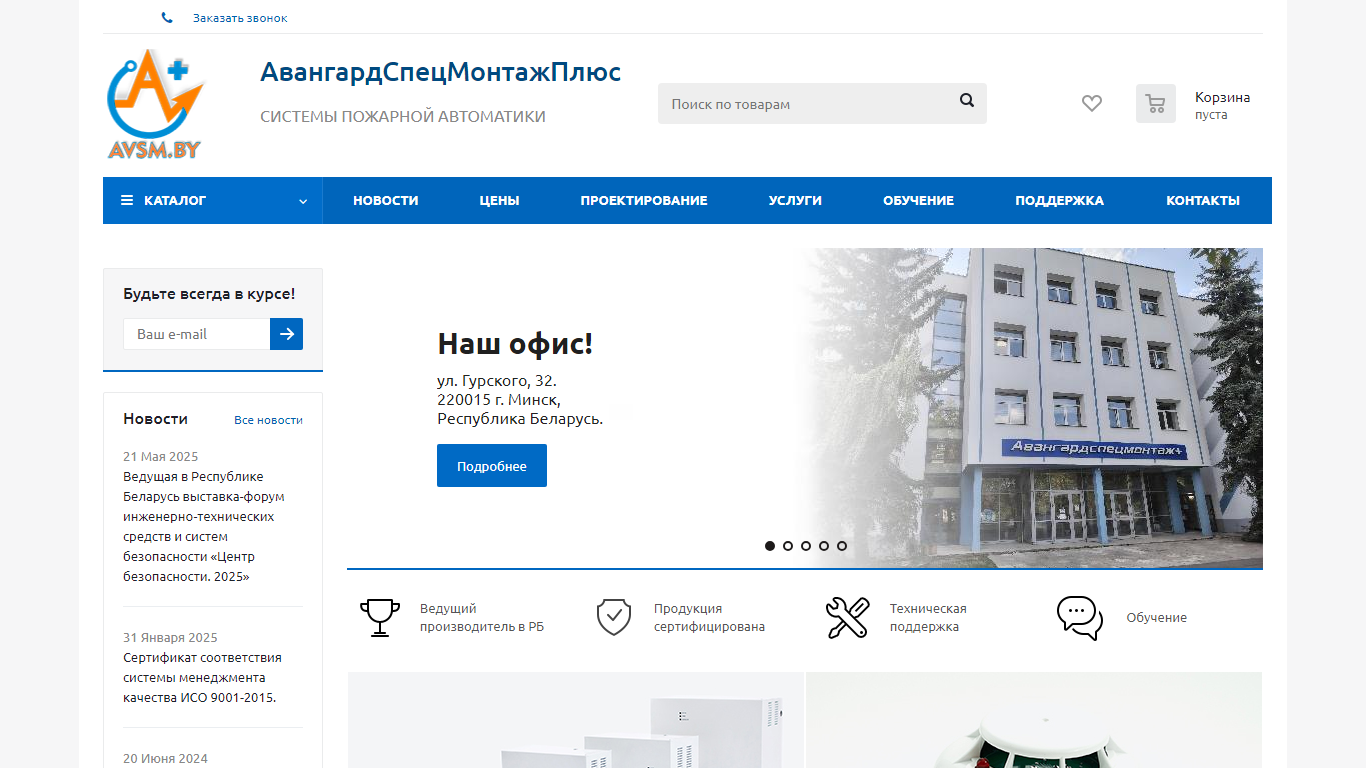The image size is (1366, 768).
Task: Open news about Центр безопасности. 2025 exhibition
Action: click(x=204, y=527)
